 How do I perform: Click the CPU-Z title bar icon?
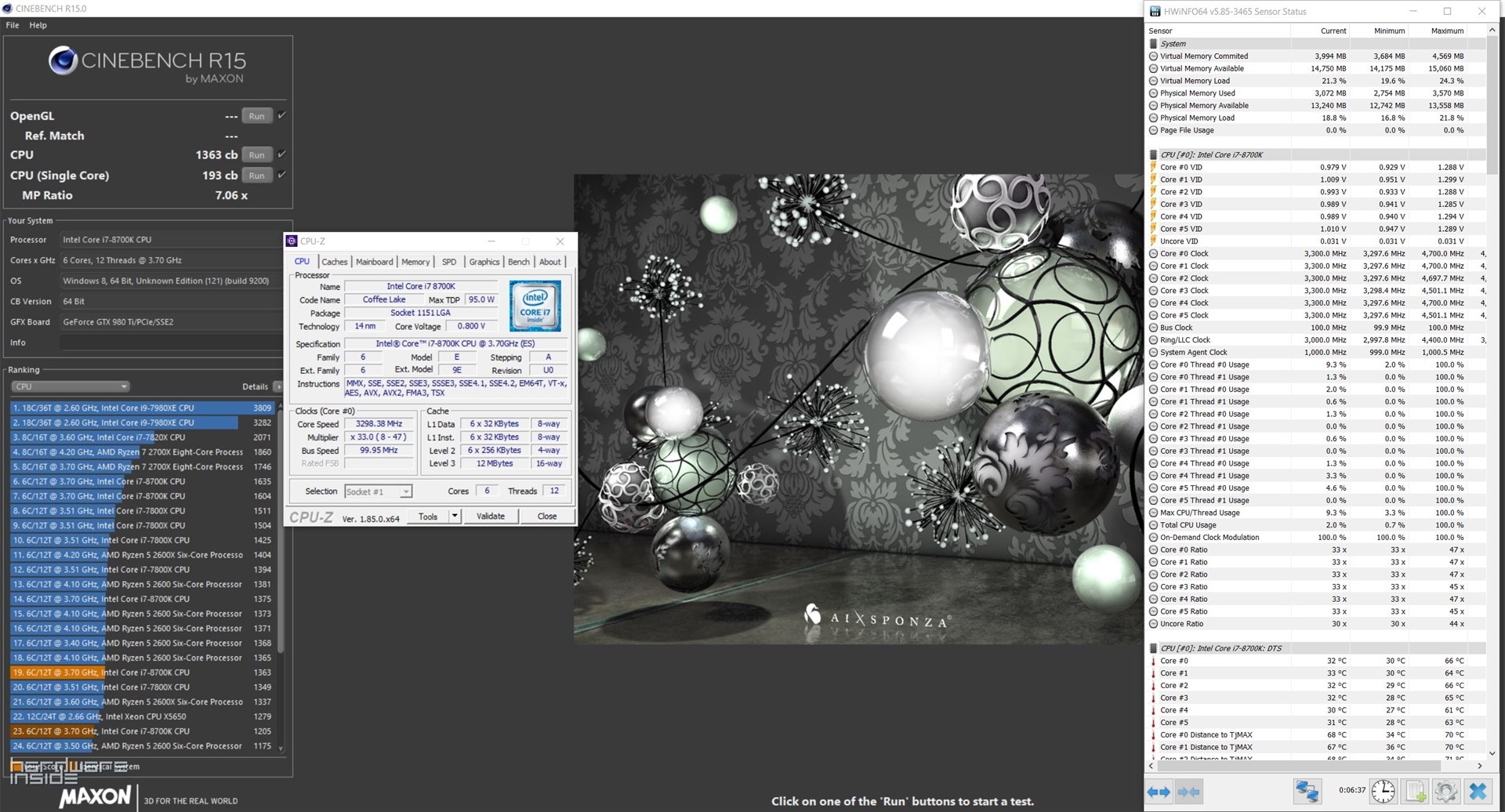click(292, 241)
